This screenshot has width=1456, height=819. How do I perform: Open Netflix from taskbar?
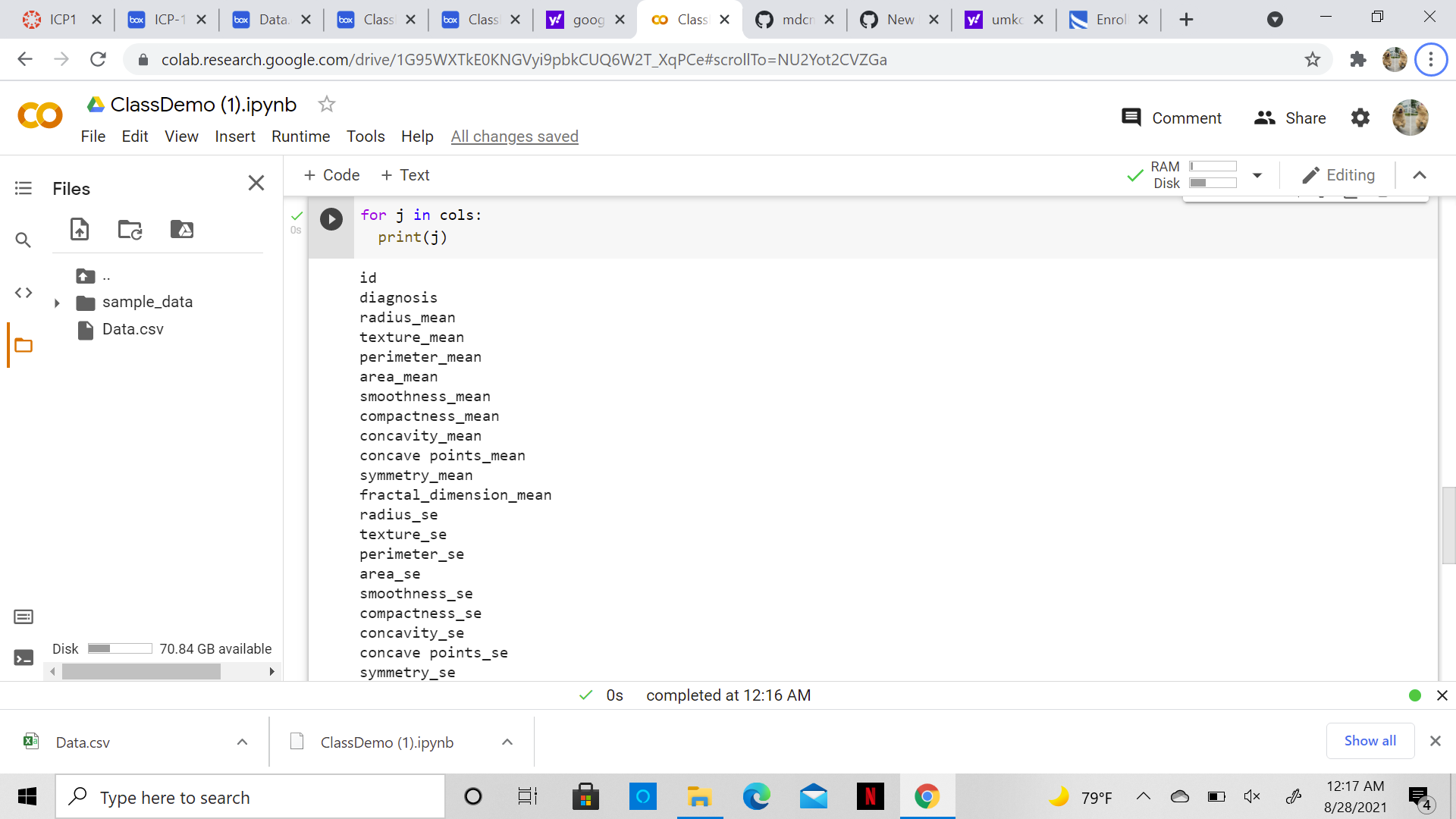click(x=870, y=796)
